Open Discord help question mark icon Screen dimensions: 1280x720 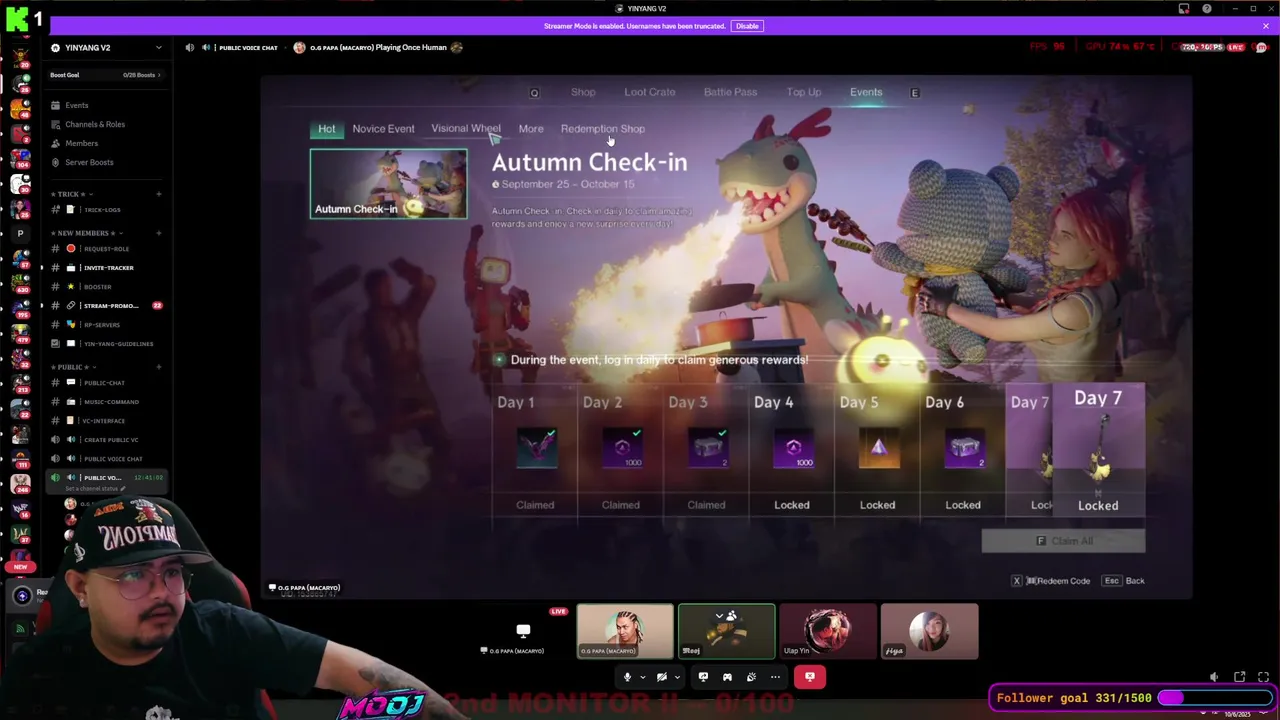point(1207,9)
